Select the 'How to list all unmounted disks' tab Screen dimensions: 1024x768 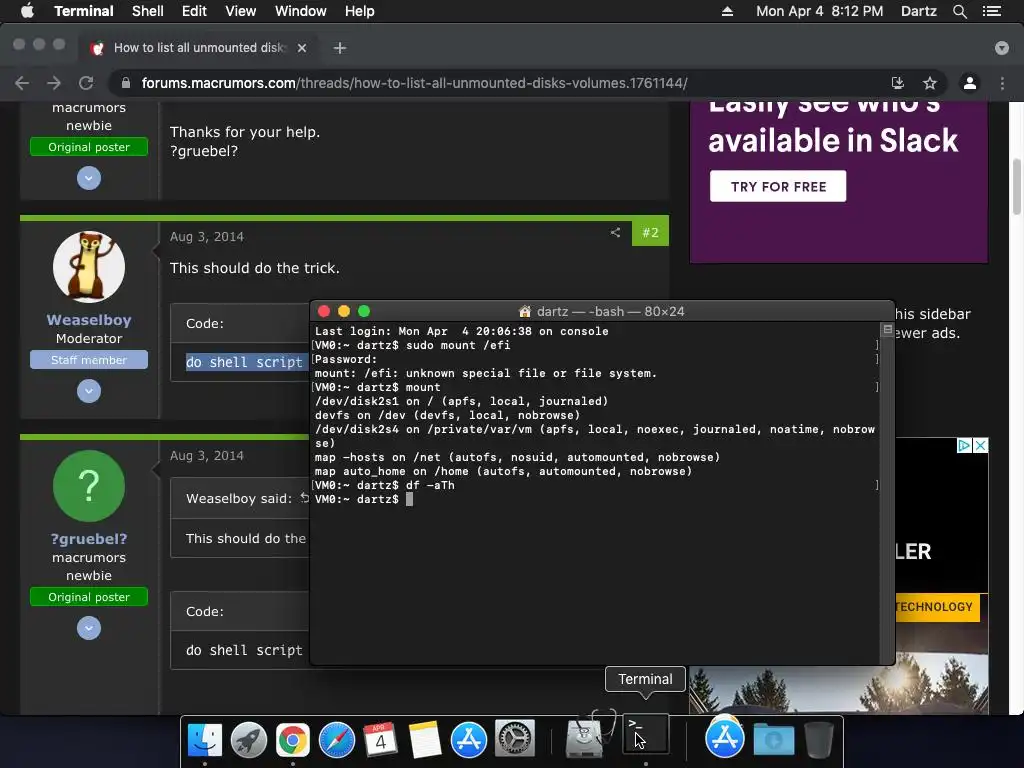click(199, 48)
